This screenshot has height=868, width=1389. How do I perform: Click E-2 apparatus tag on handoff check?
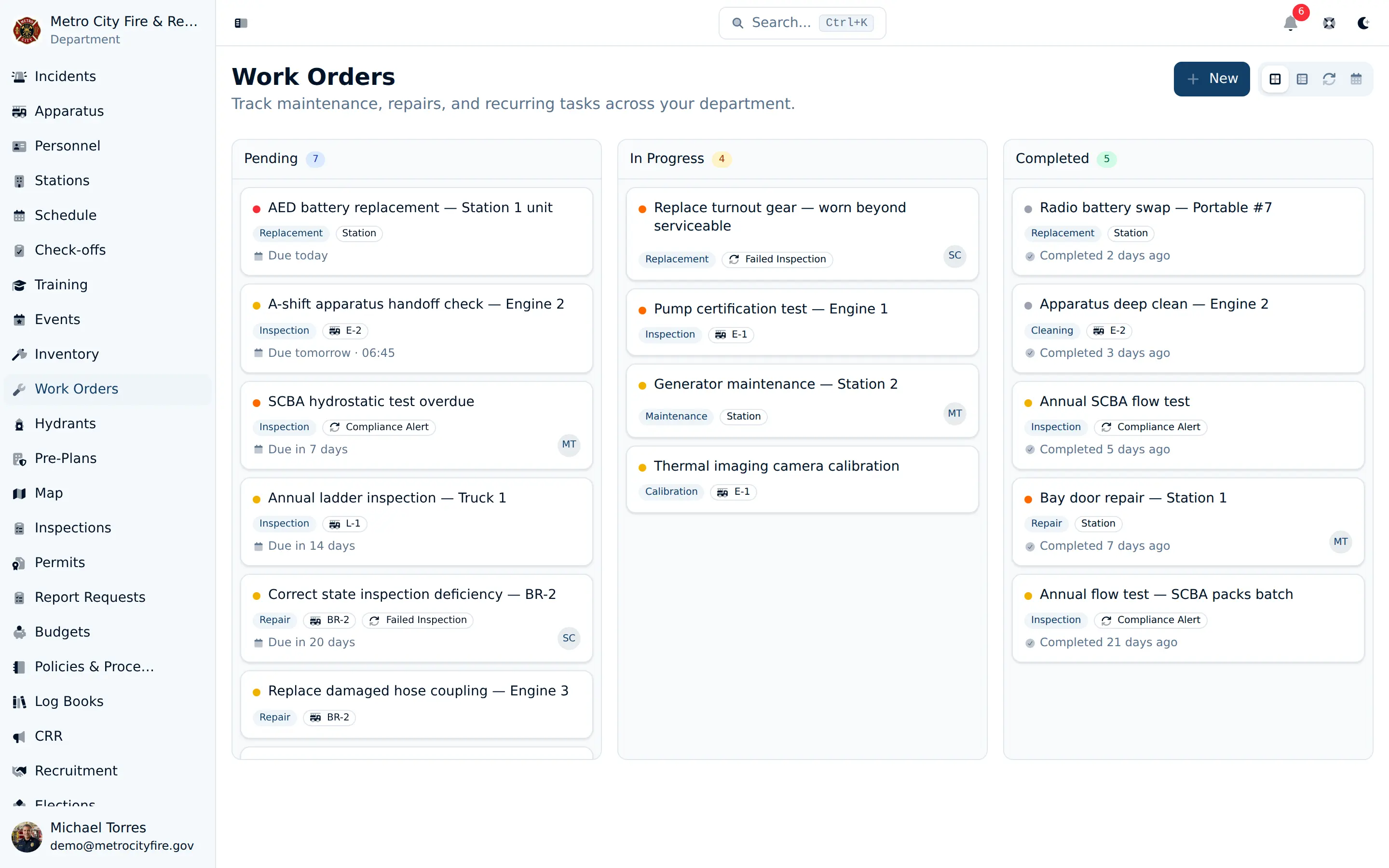click(x=345, y=331)
